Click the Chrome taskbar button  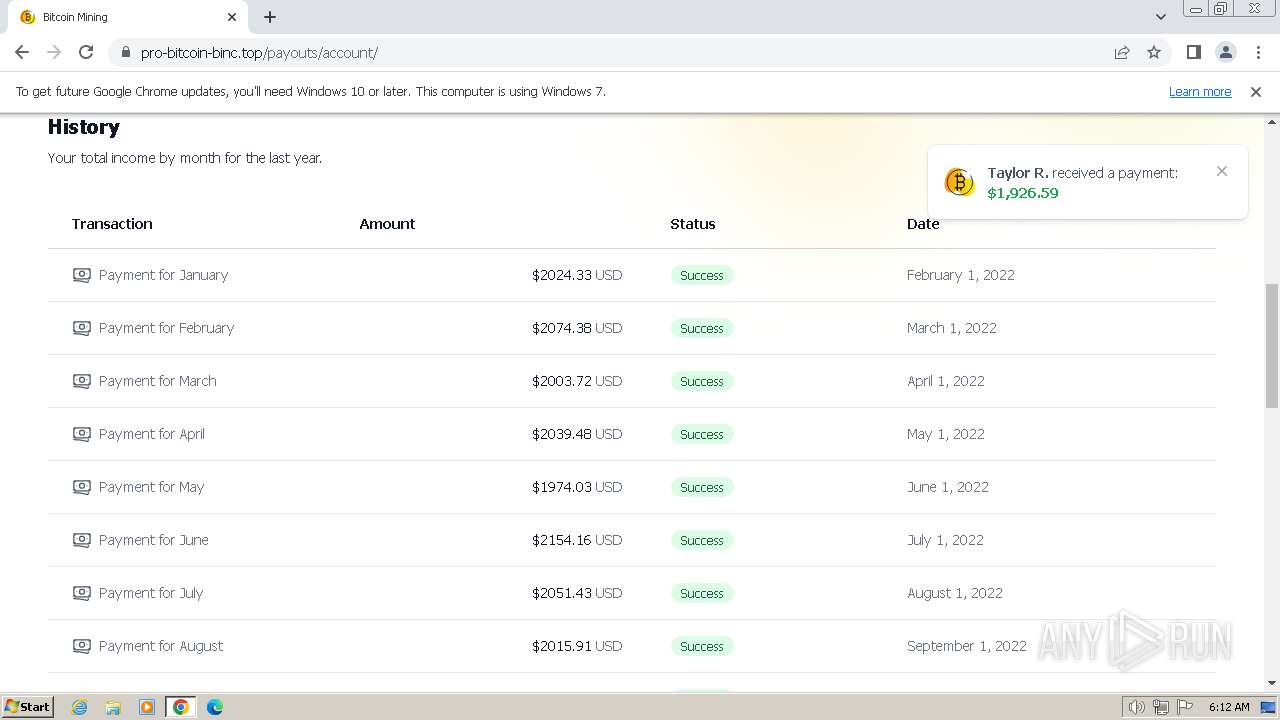point(180,707)
